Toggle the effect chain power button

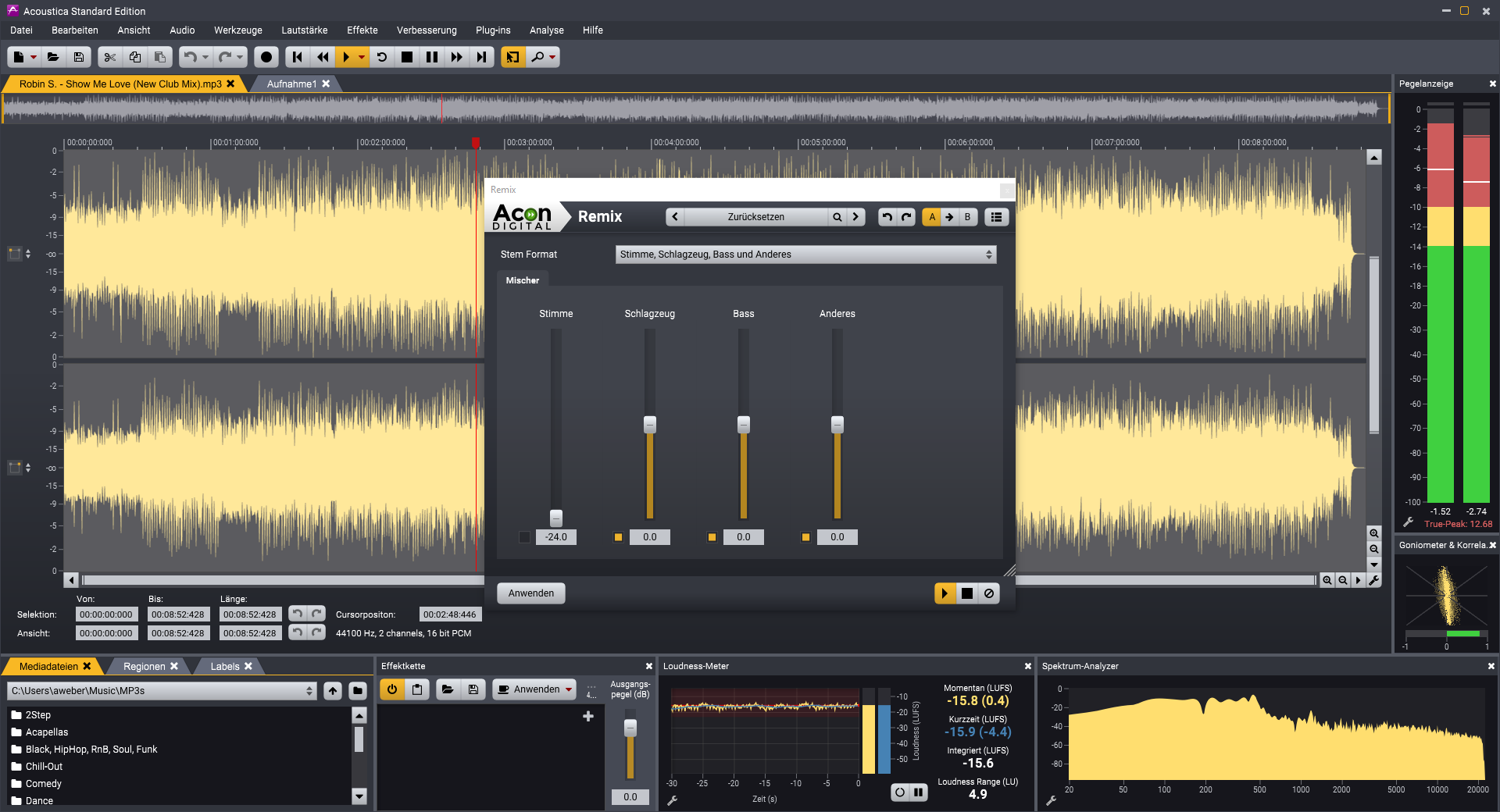[392, 689]
